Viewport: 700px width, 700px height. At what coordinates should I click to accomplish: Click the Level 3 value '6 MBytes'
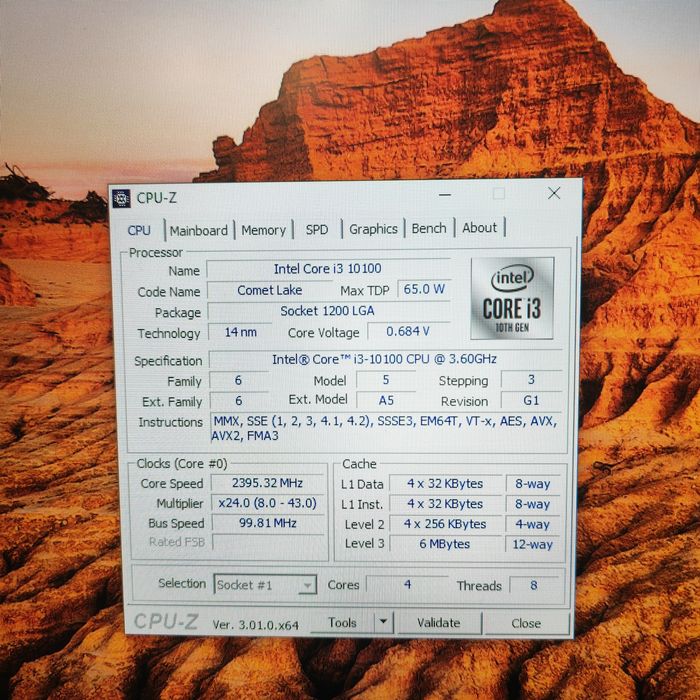click(445, 544)
